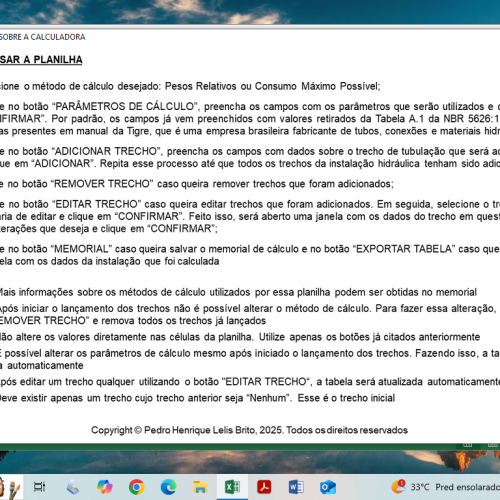Click the line about REMOVER TRECHO button

point(197,184)
